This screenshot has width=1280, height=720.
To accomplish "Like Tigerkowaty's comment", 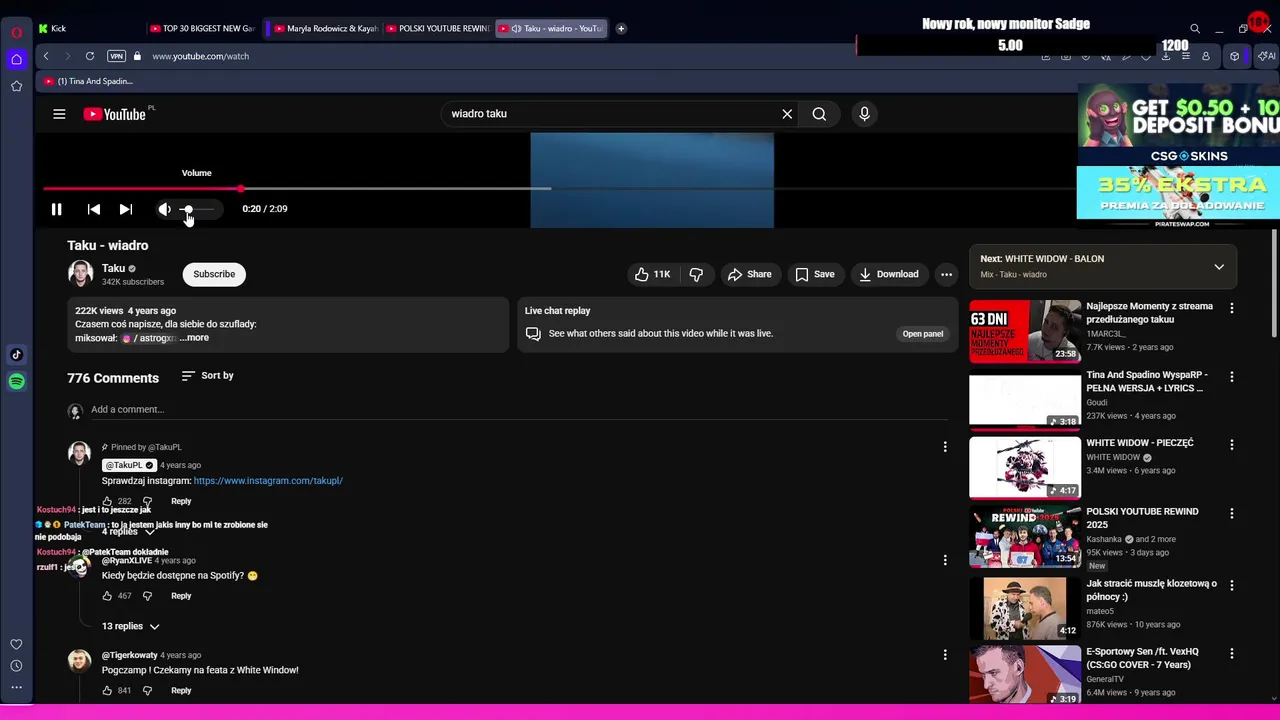I will [x=107, y=690].
